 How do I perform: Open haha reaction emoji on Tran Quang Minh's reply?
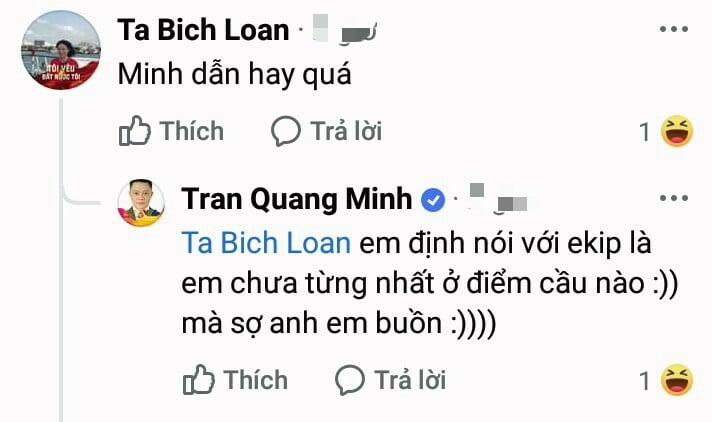pos(677,380)
